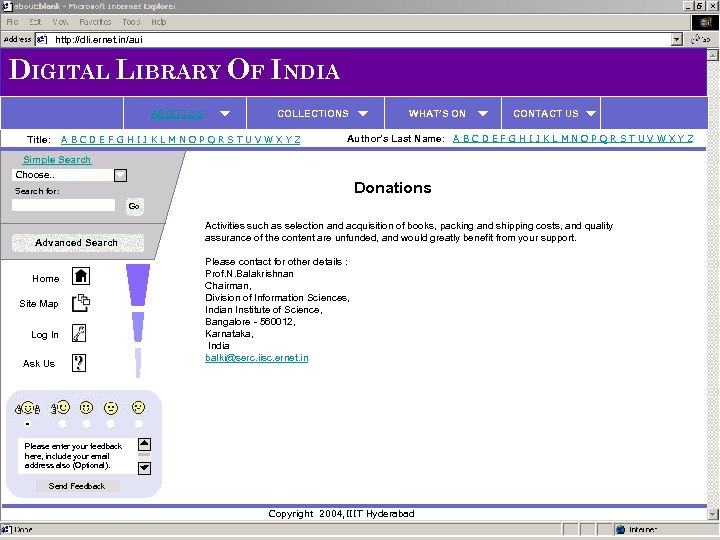Click the frowning sad smiley face
Image resolution: width=720 pixels, height=540 pixels.
(x=138, y=407)
